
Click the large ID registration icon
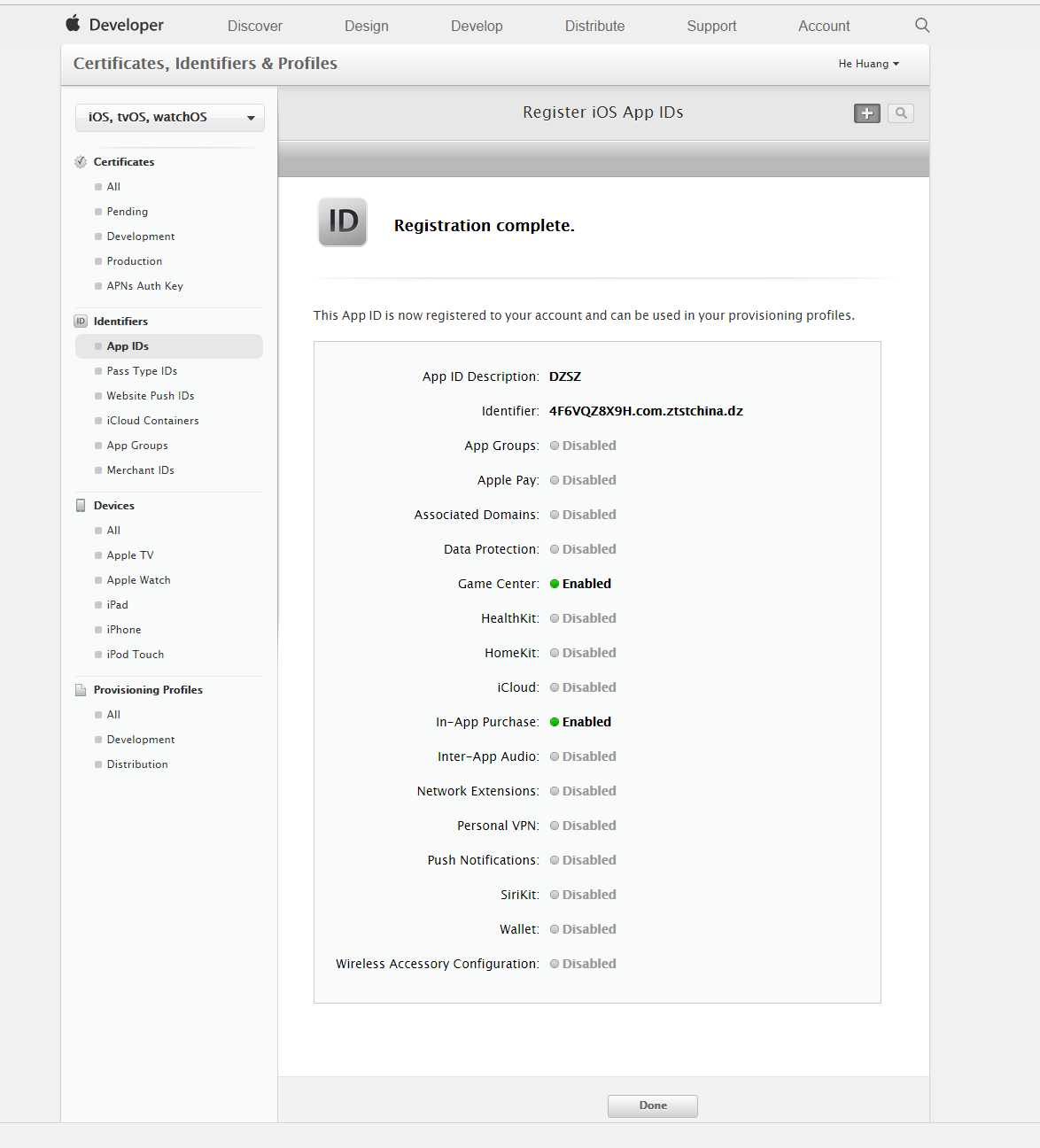click(x=343, y=221)
